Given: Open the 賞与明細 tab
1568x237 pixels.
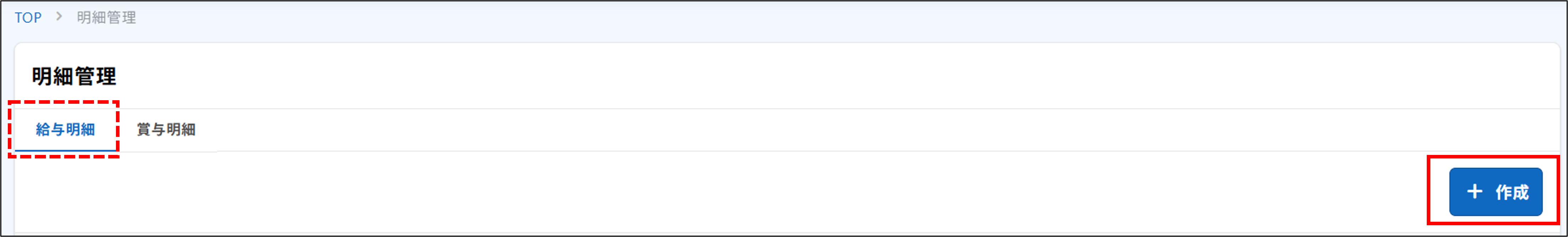Looking at the screenshot, I should click(x=166, y=129).
